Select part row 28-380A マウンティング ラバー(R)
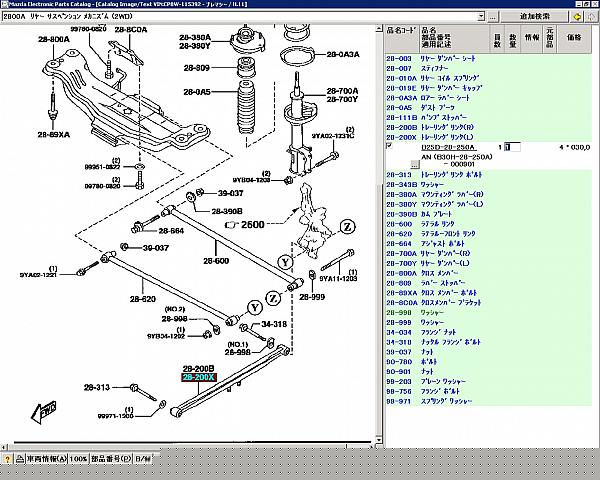The width and height of the screenshot is (600, 480). pyautogui.click(x=488, y=194)
